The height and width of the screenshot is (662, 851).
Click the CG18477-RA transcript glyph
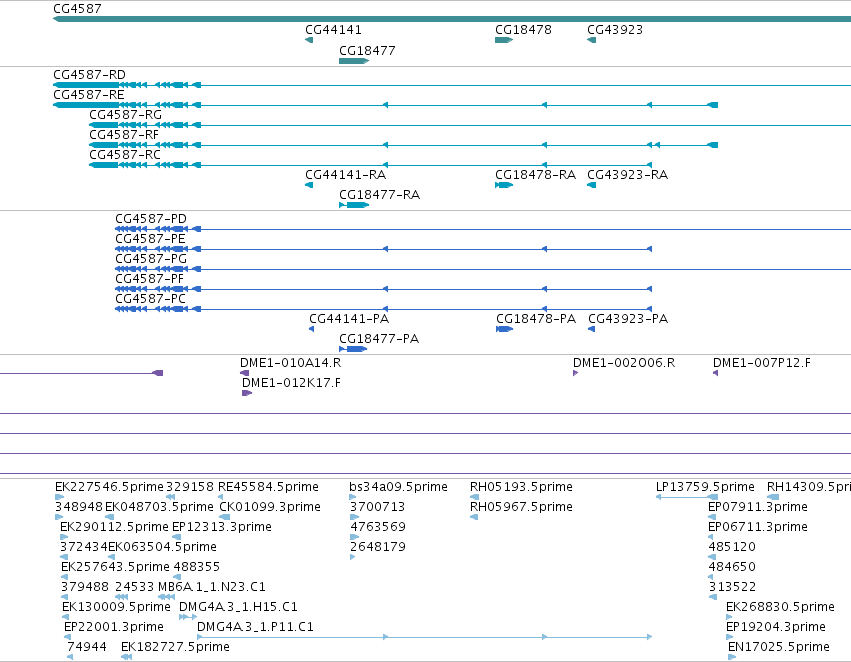tap(354, 205)
